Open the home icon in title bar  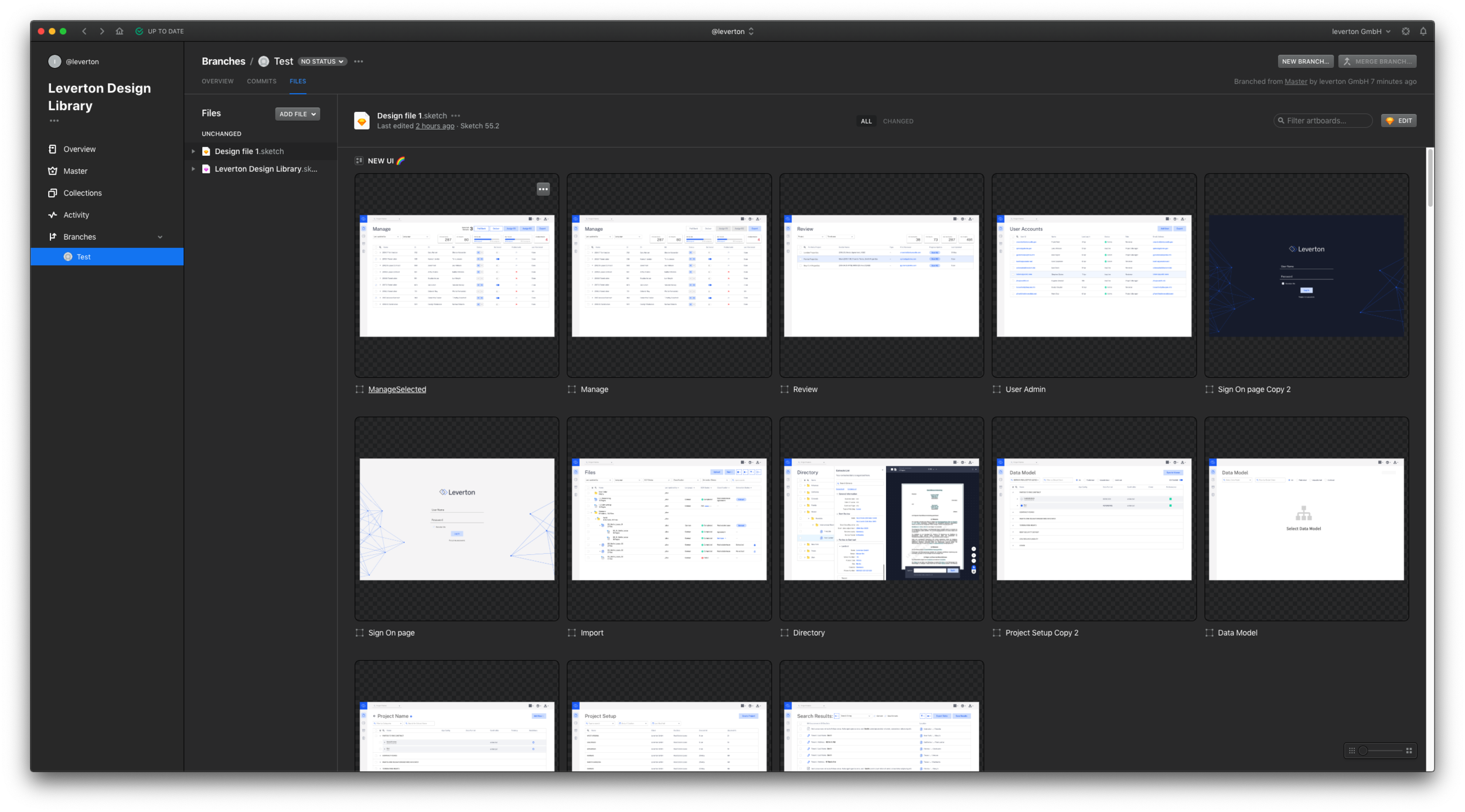120,31
